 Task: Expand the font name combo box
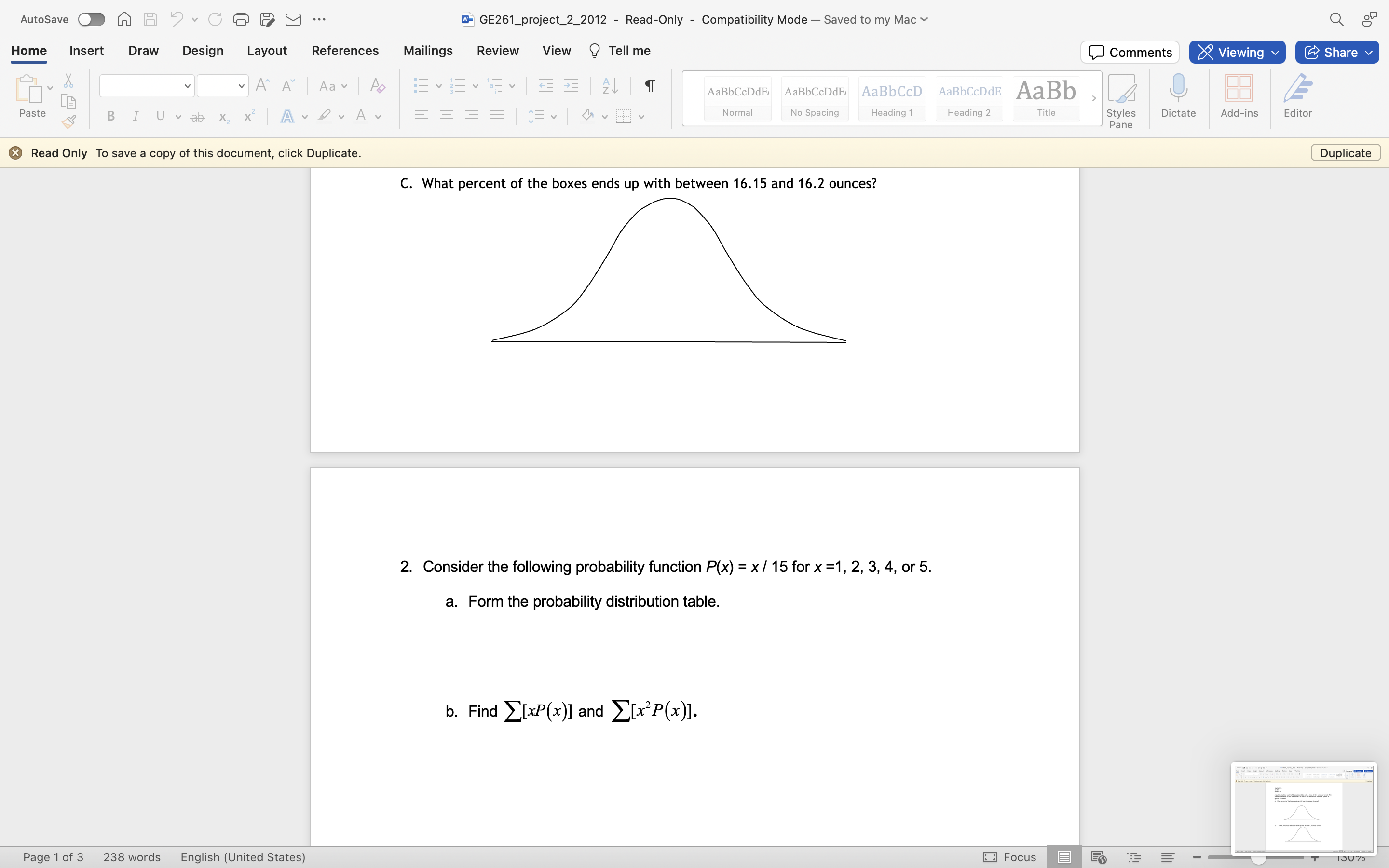click(187, 86)
